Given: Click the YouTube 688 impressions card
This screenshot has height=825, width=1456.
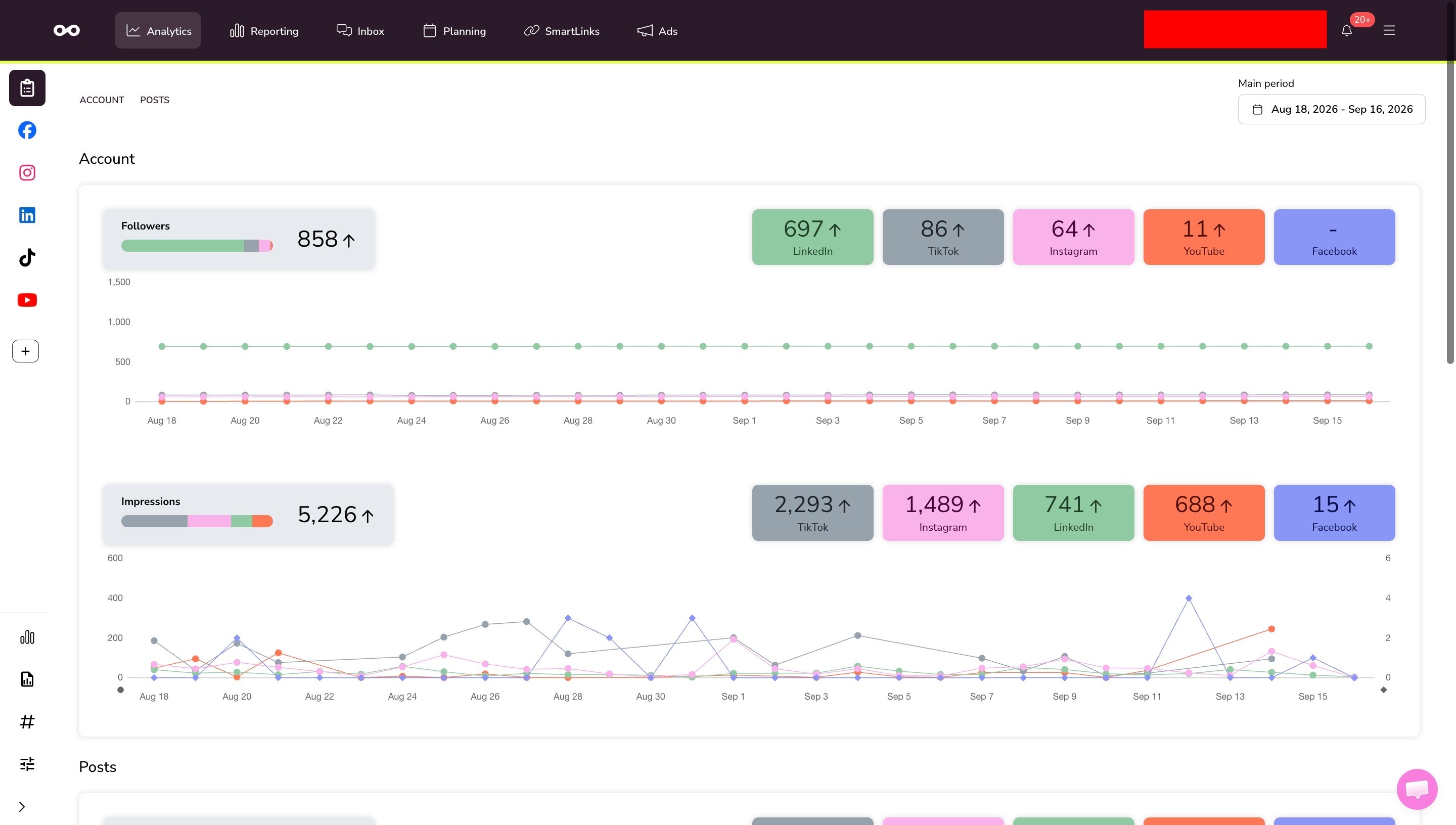Looking at the screenshot, I should pos(1204,513).
